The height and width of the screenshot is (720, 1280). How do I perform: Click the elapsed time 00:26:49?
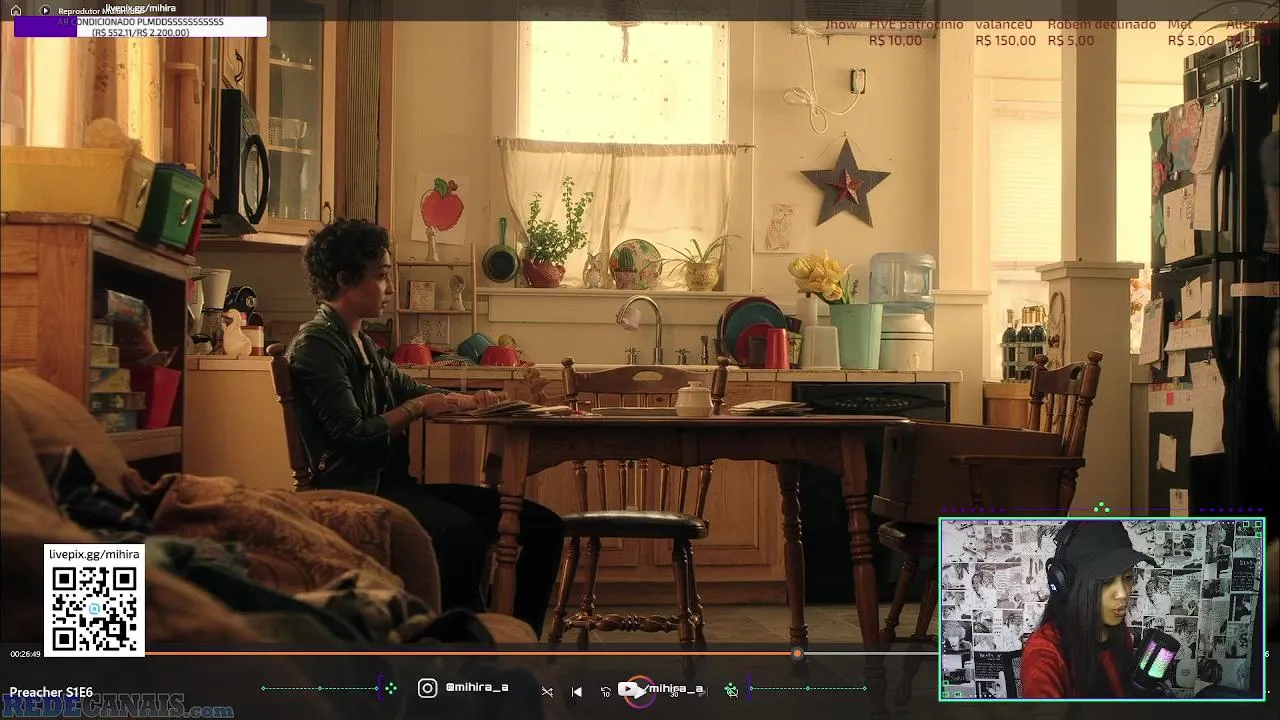click(x=25, y=654)
